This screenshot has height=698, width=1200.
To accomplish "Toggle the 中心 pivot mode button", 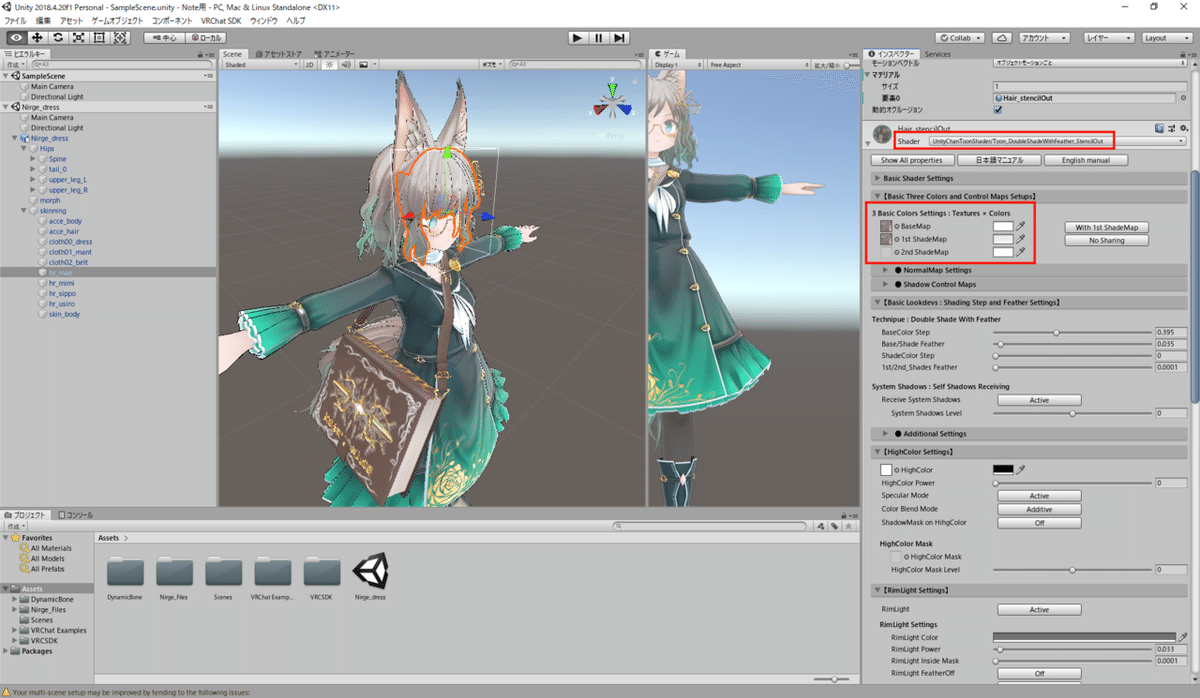I will [162, 37].
